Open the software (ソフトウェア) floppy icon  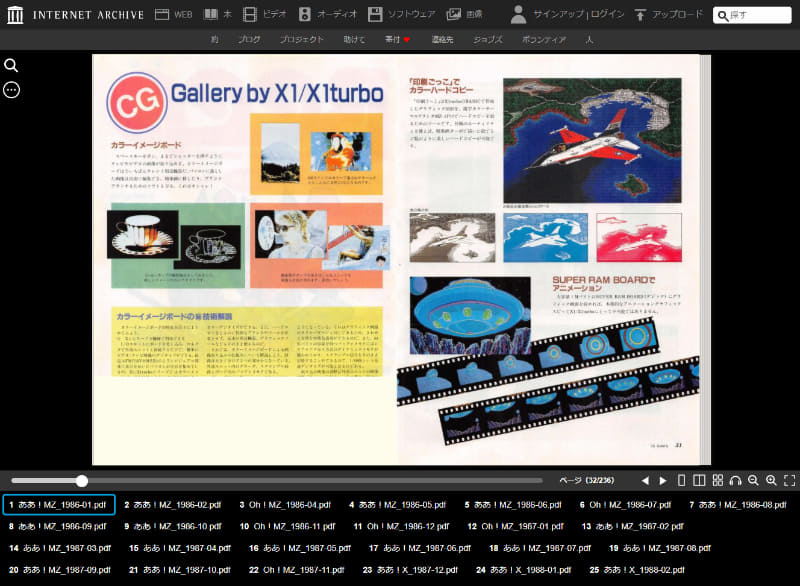pos(375,14)
